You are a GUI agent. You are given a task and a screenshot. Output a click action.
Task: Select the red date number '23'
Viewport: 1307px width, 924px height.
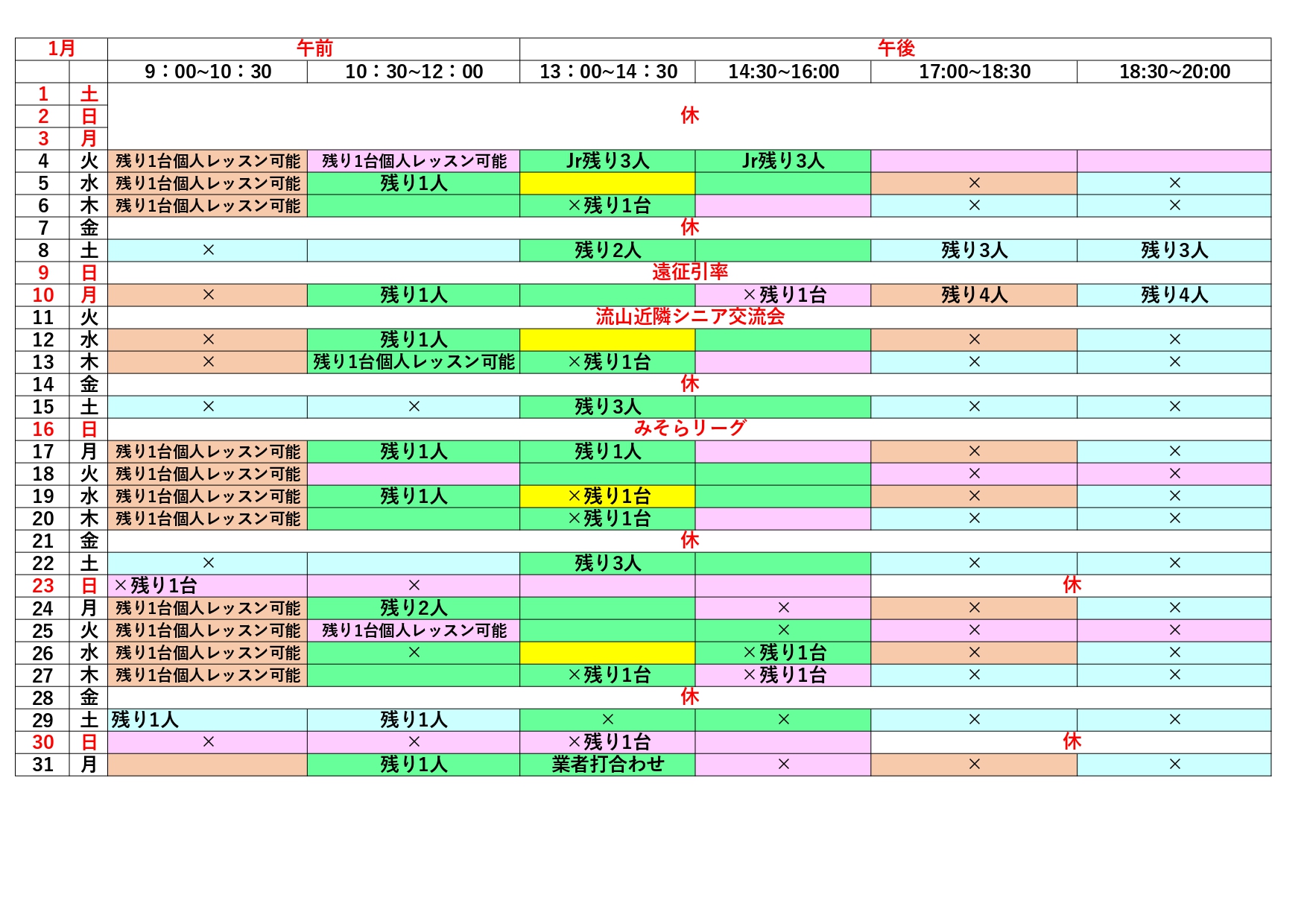pyautogui.click(x=43, y=586)
